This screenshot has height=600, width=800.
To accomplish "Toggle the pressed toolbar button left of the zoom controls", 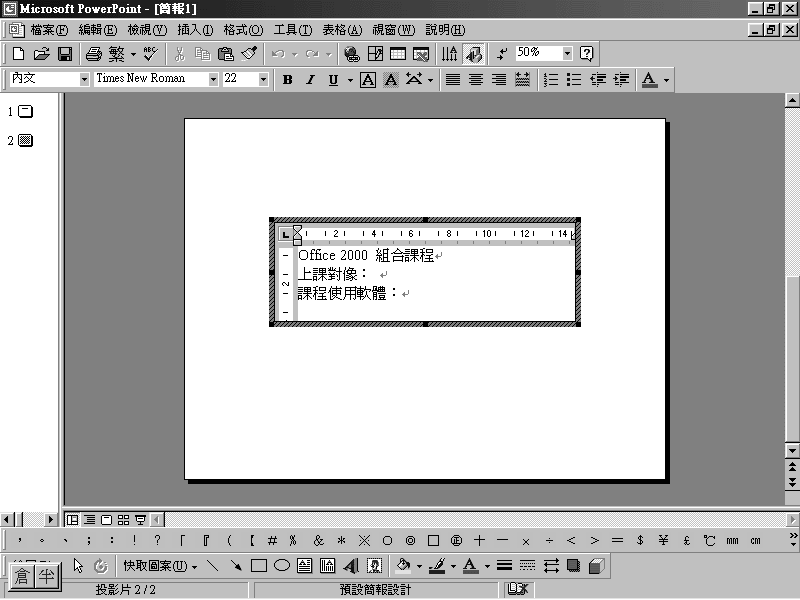I will click(473, 54).
